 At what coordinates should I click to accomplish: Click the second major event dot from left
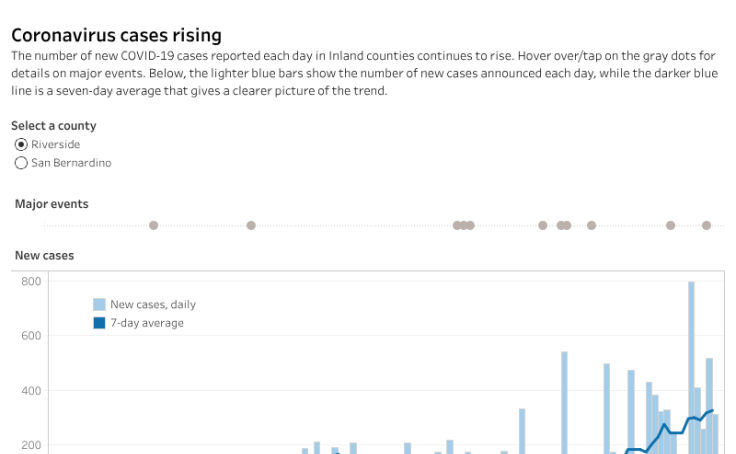251,225
